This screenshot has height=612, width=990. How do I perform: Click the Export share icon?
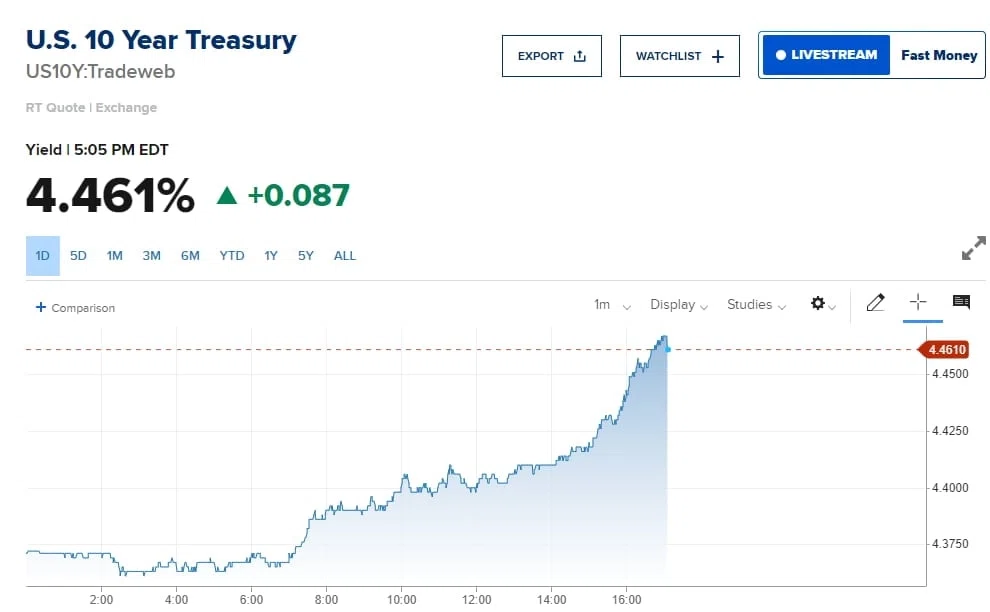tap(580, 56)
